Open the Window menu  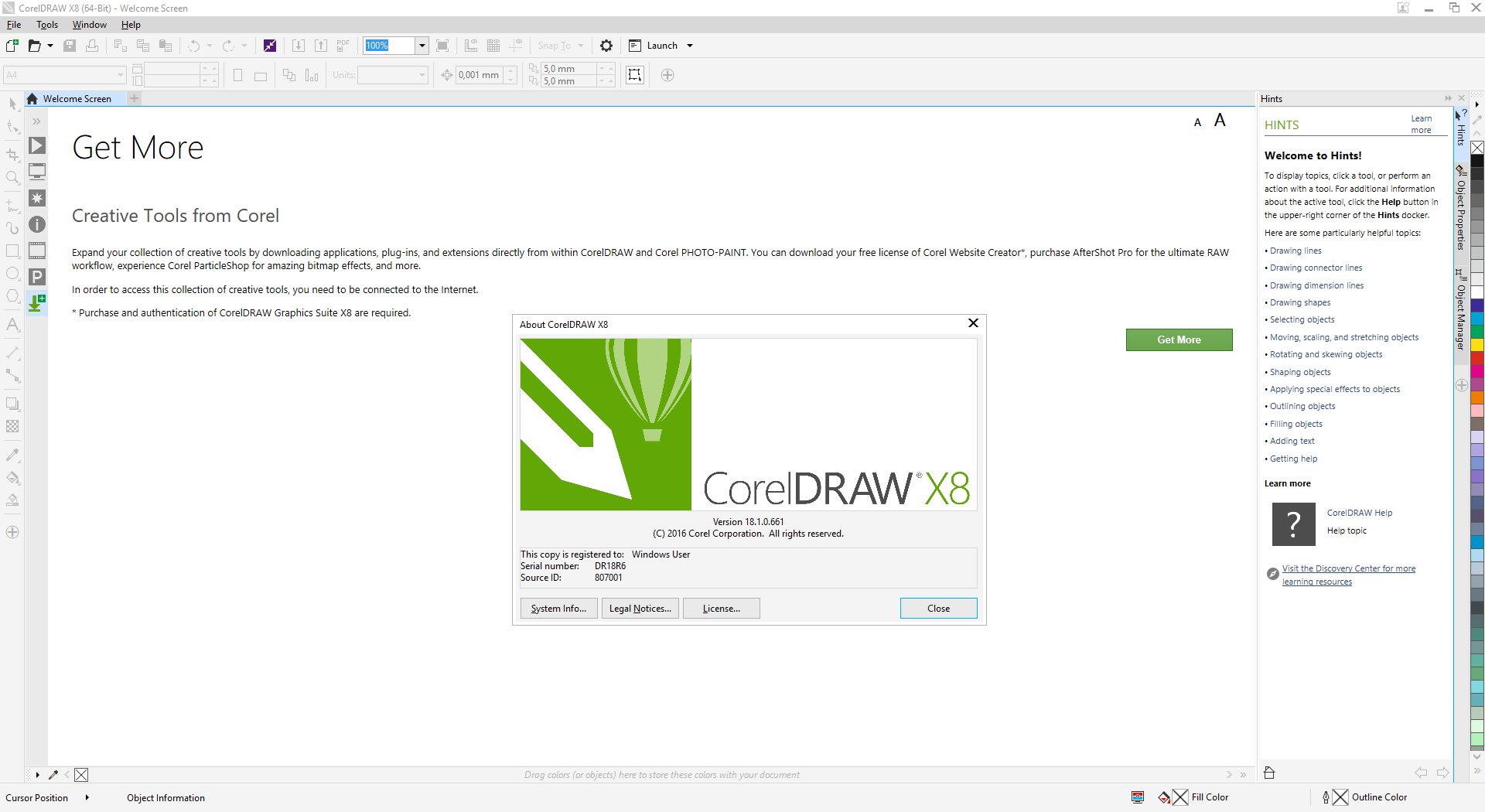tap(90, 25)
